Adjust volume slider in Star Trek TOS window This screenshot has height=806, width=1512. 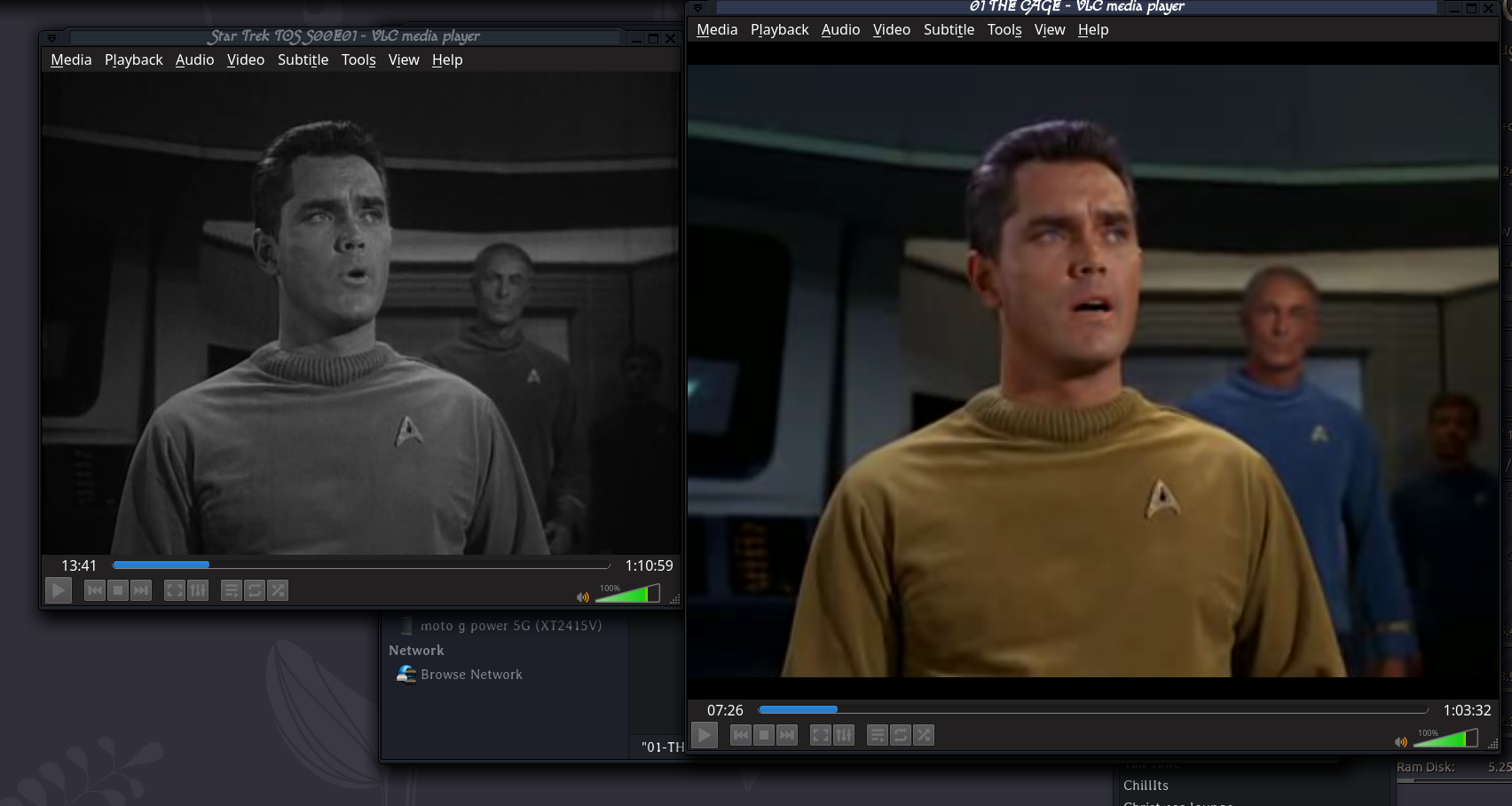627,593
